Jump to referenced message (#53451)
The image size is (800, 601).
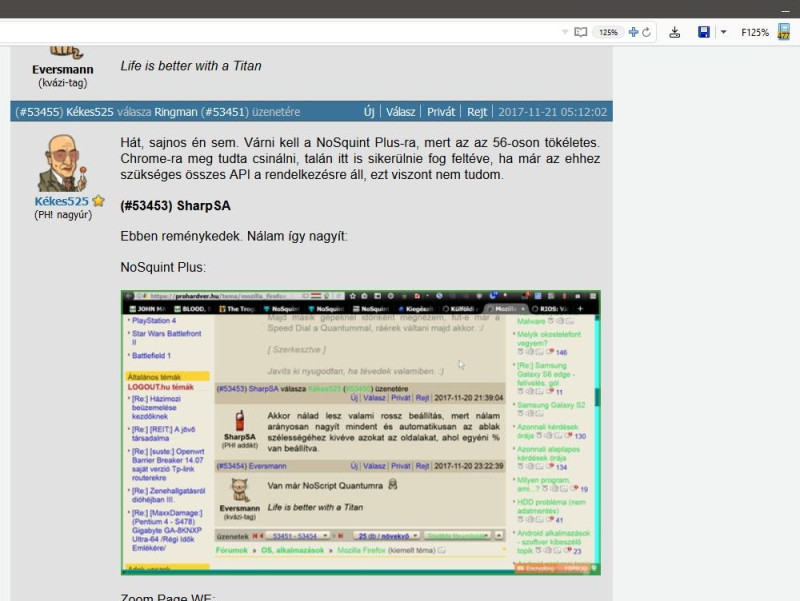coord(224,112)
